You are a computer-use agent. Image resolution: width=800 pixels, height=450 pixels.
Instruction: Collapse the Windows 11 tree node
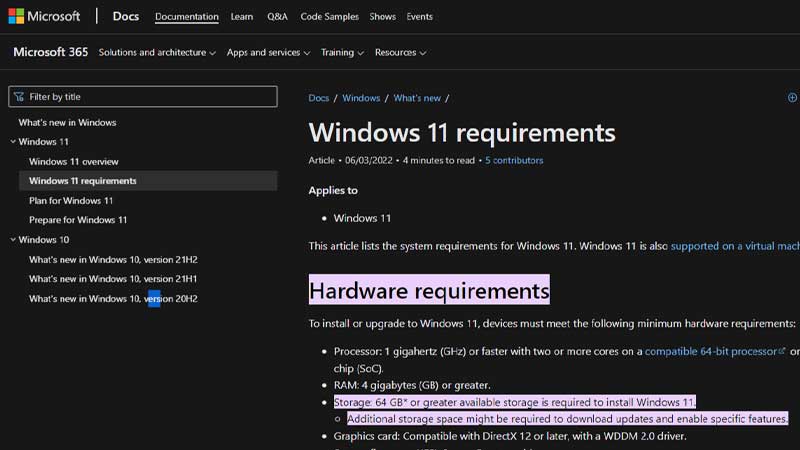tap(13, 141)
